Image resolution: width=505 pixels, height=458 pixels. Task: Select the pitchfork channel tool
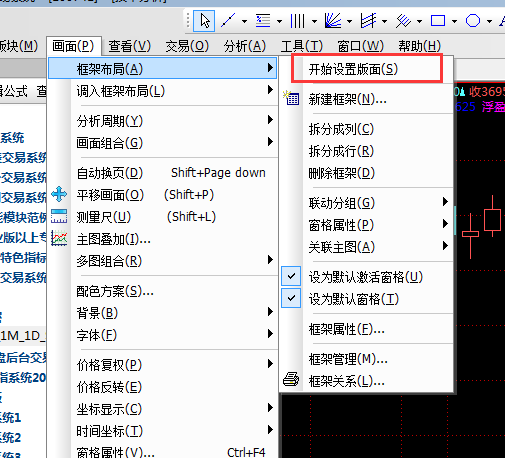(x=368, y=21)
